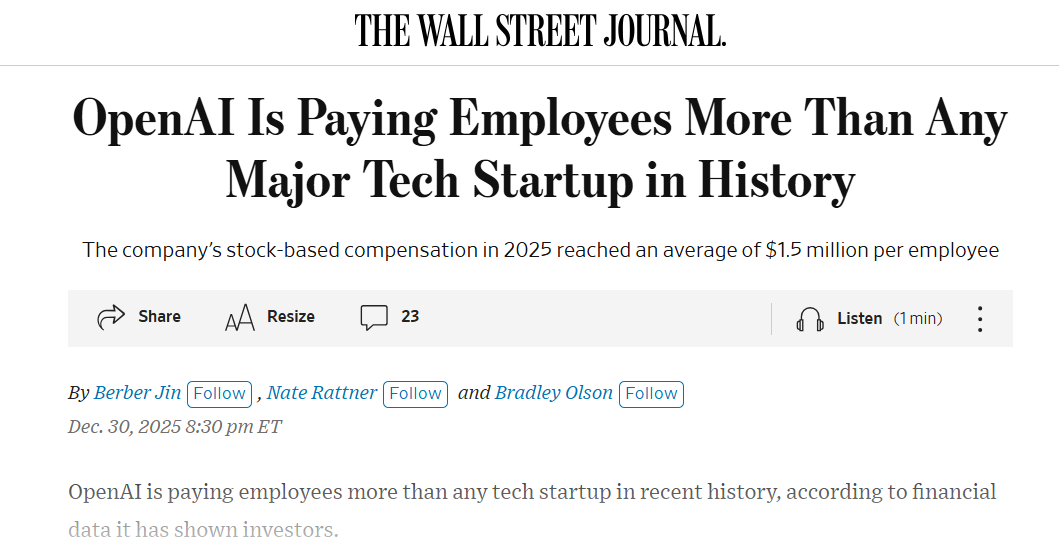The image size is (1059, 555).
Task: Open Berber Jin's author page
Action: click(x=138, y=393)
